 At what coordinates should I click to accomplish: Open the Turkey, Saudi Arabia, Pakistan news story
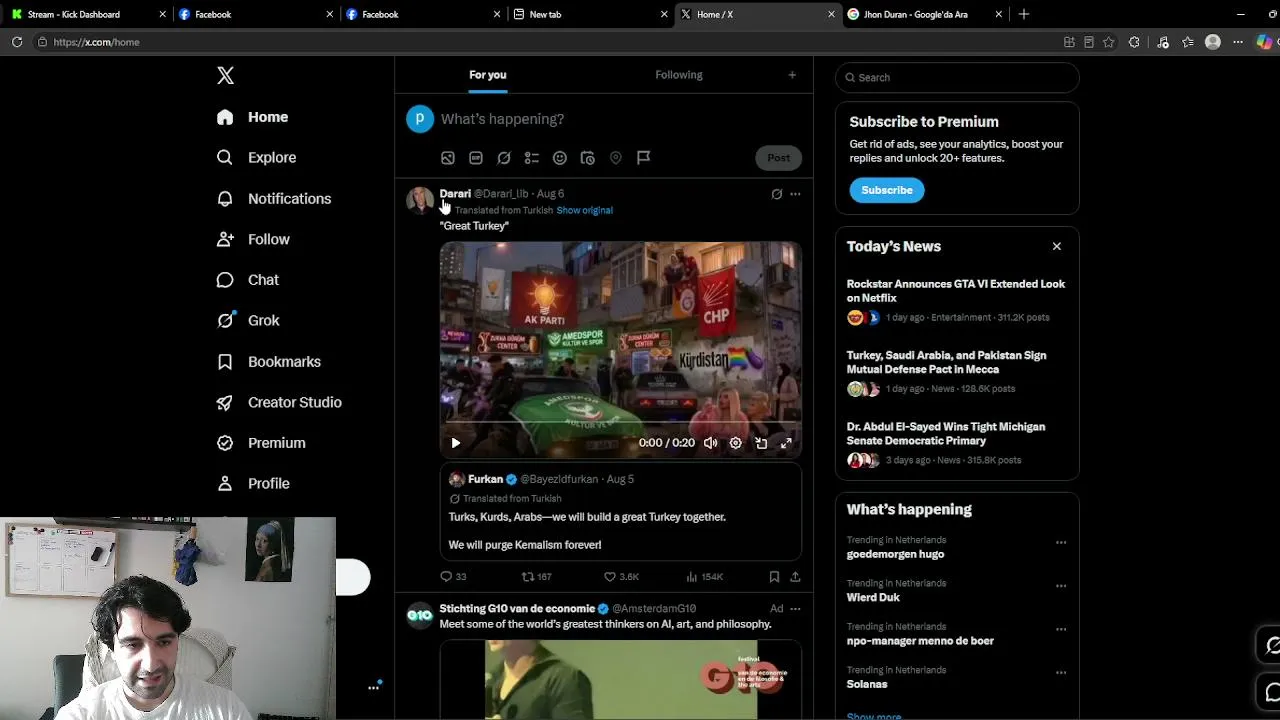point(957,373)
